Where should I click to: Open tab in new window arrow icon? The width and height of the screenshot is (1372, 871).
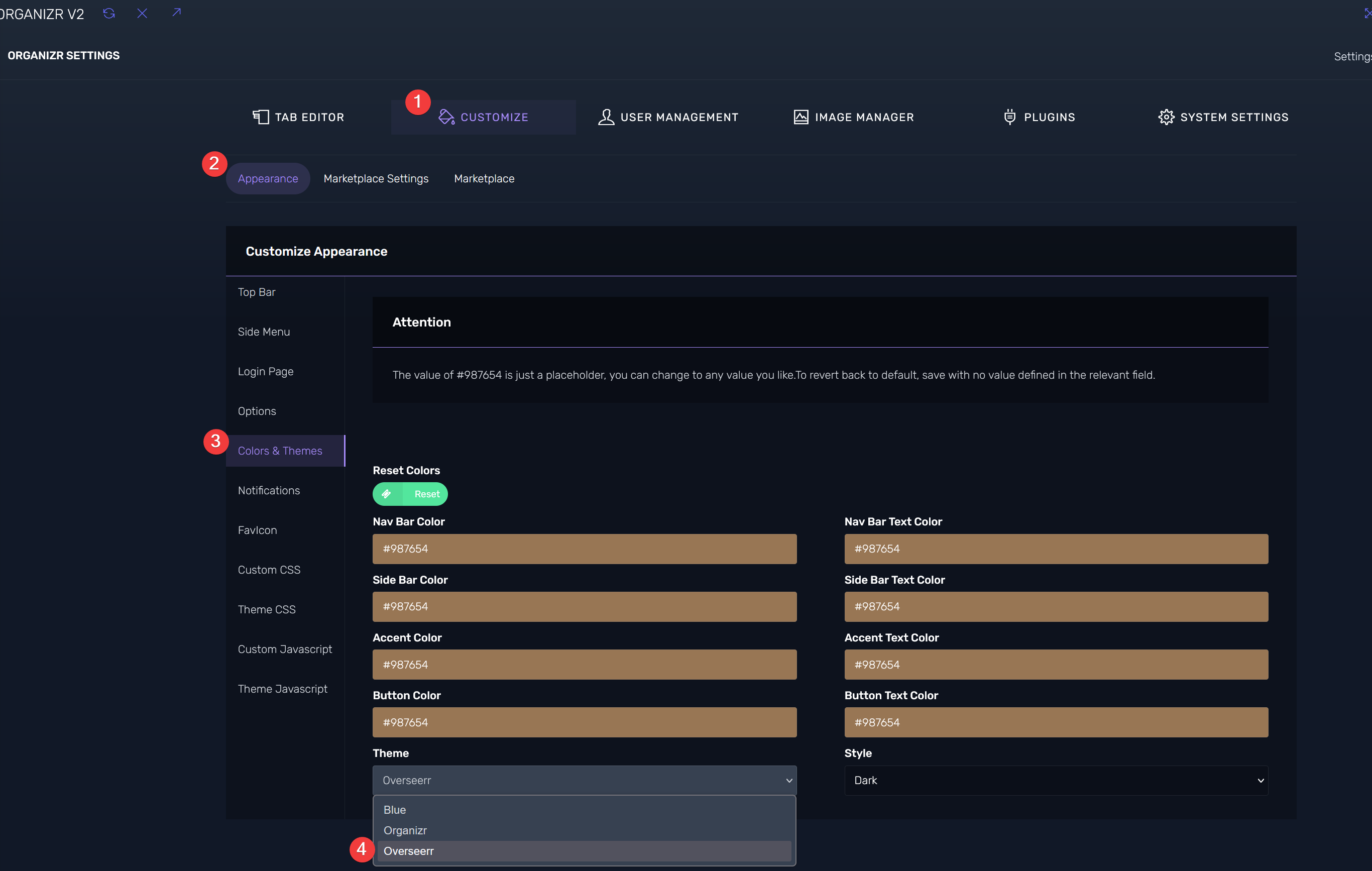(x=177, y=12)
